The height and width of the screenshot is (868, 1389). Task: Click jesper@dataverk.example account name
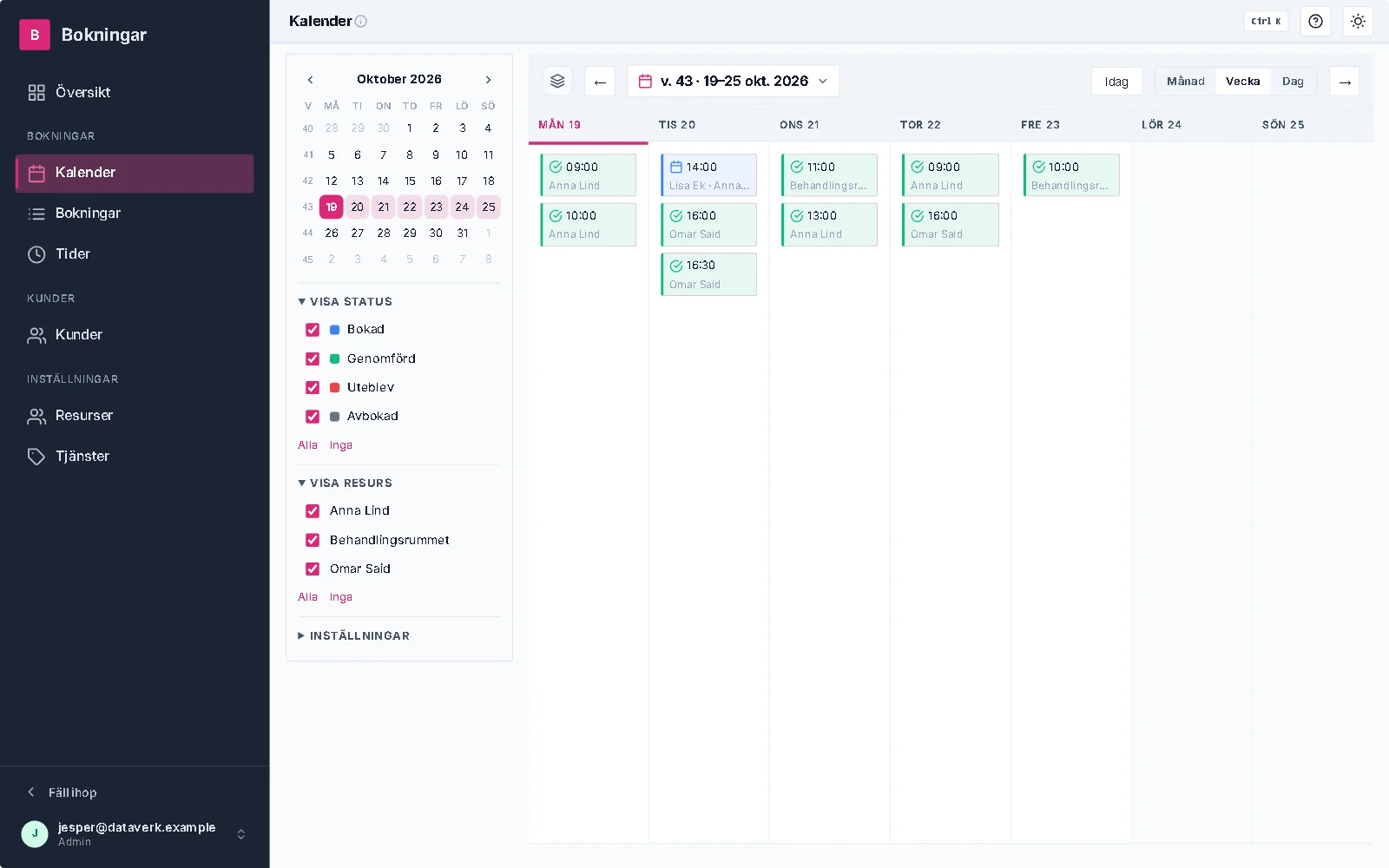click(137, 827)
